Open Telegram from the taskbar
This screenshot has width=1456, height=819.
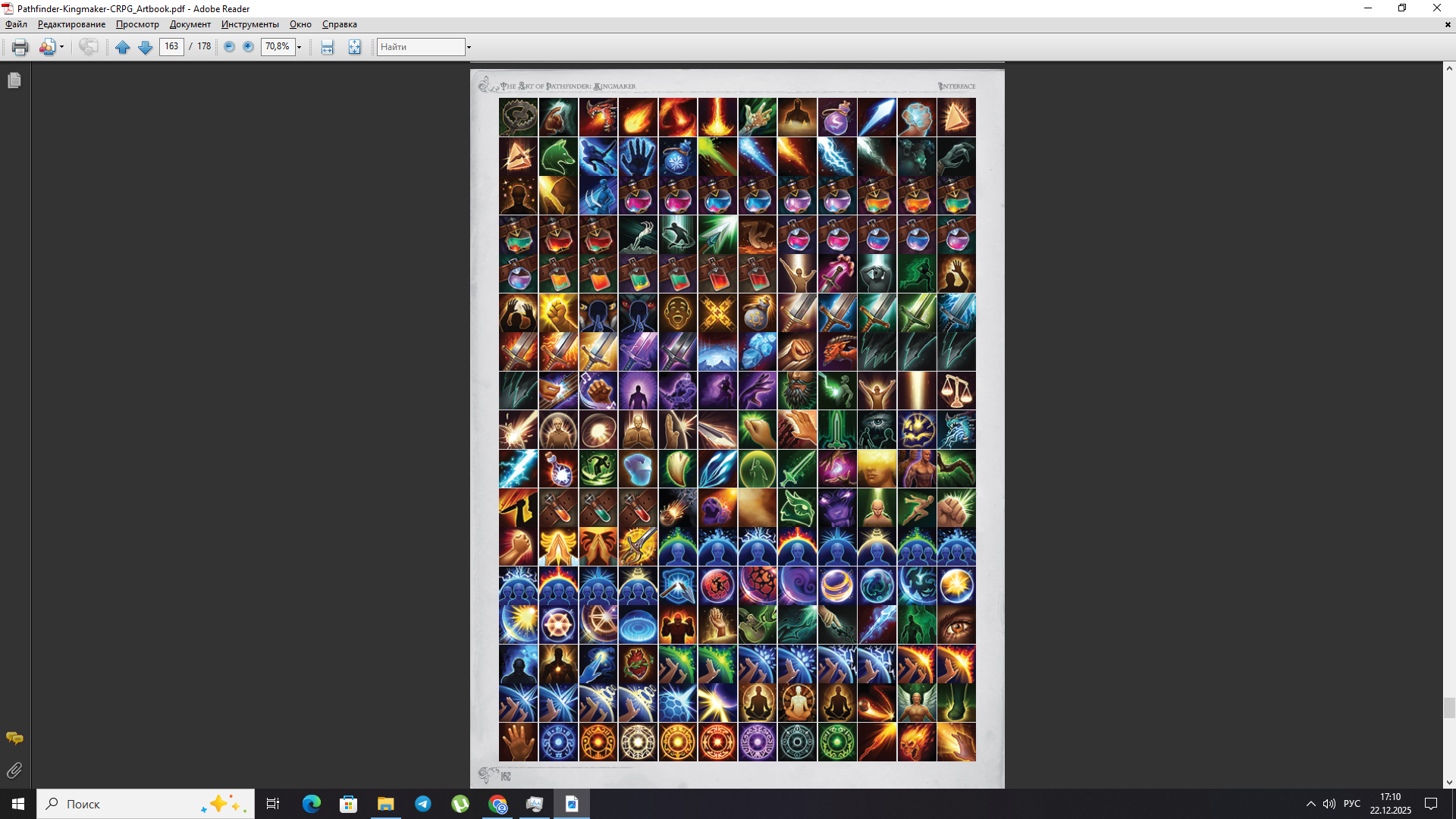[422, 804]
